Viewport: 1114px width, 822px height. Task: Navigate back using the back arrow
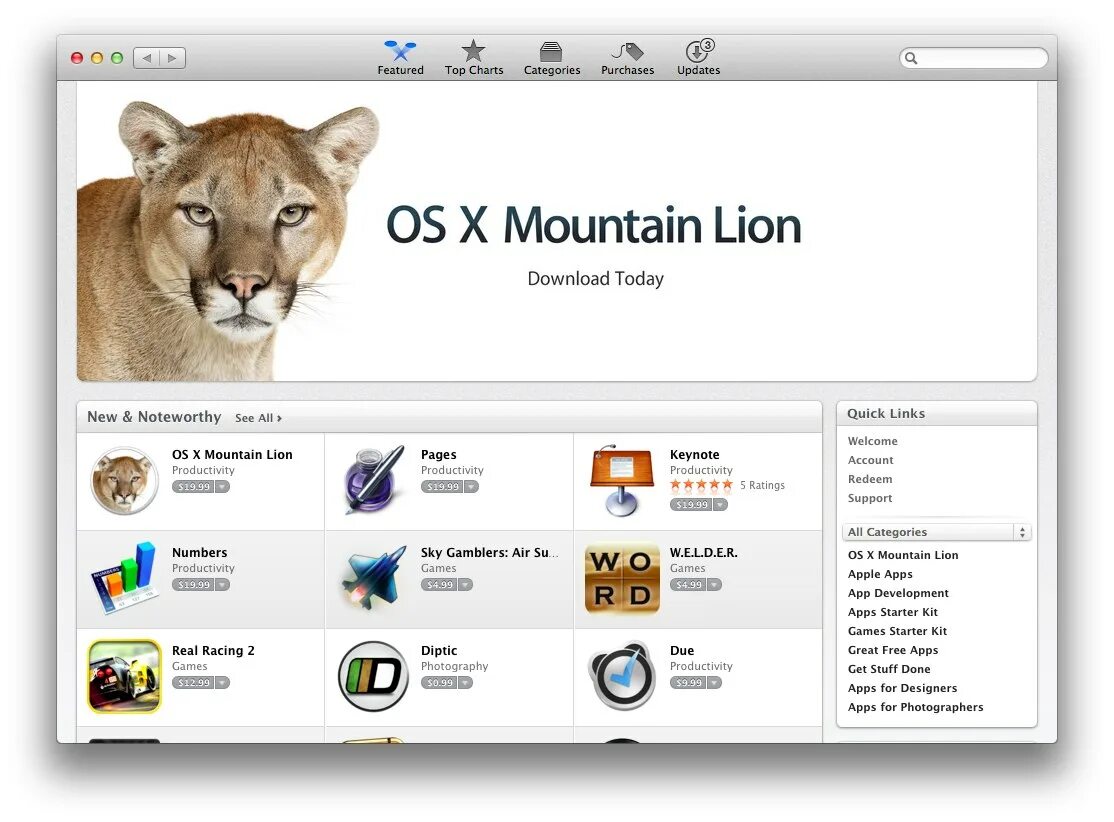point(146,57)
